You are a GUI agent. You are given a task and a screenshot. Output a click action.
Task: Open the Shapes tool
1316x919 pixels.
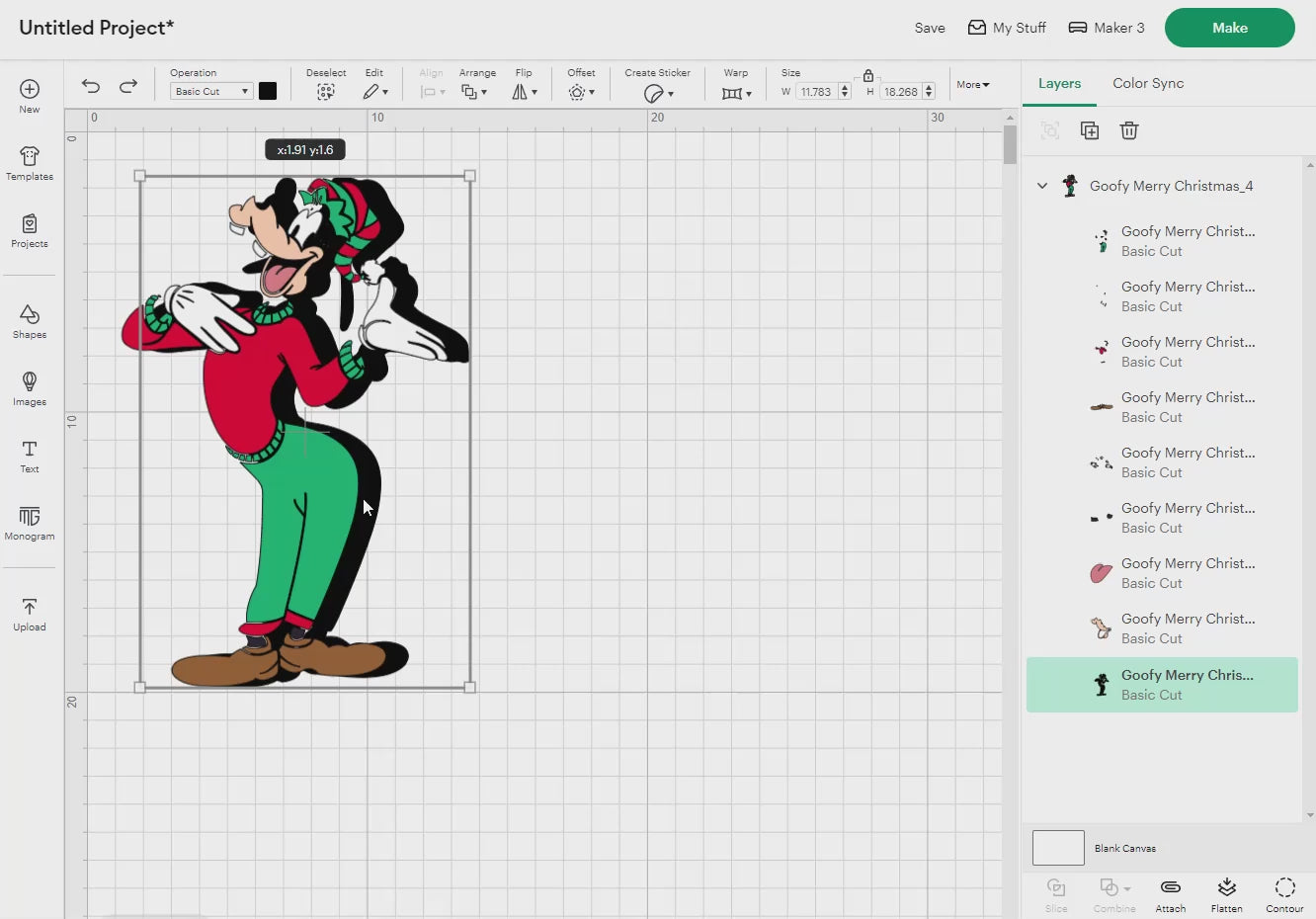[x=30, y=322]
